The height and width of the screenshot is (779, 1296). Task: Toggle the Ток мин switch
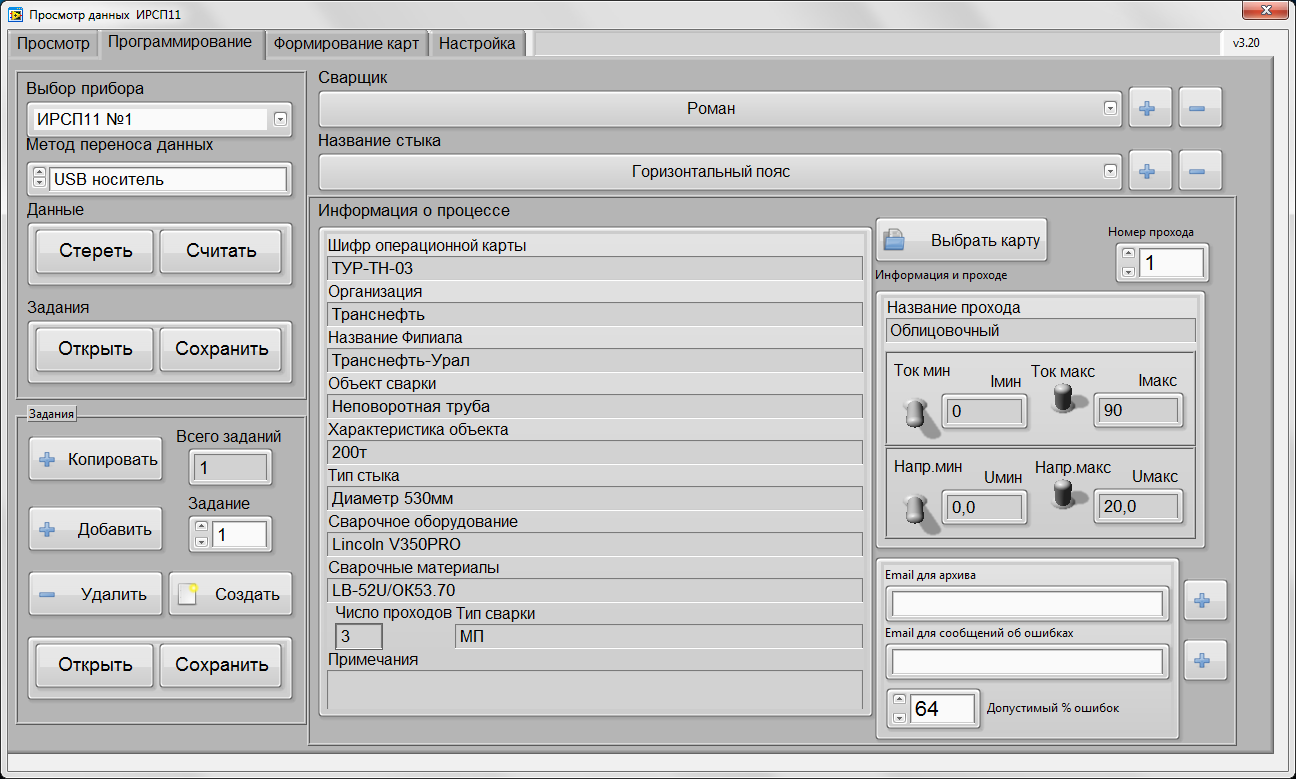(x=915, y=413)
